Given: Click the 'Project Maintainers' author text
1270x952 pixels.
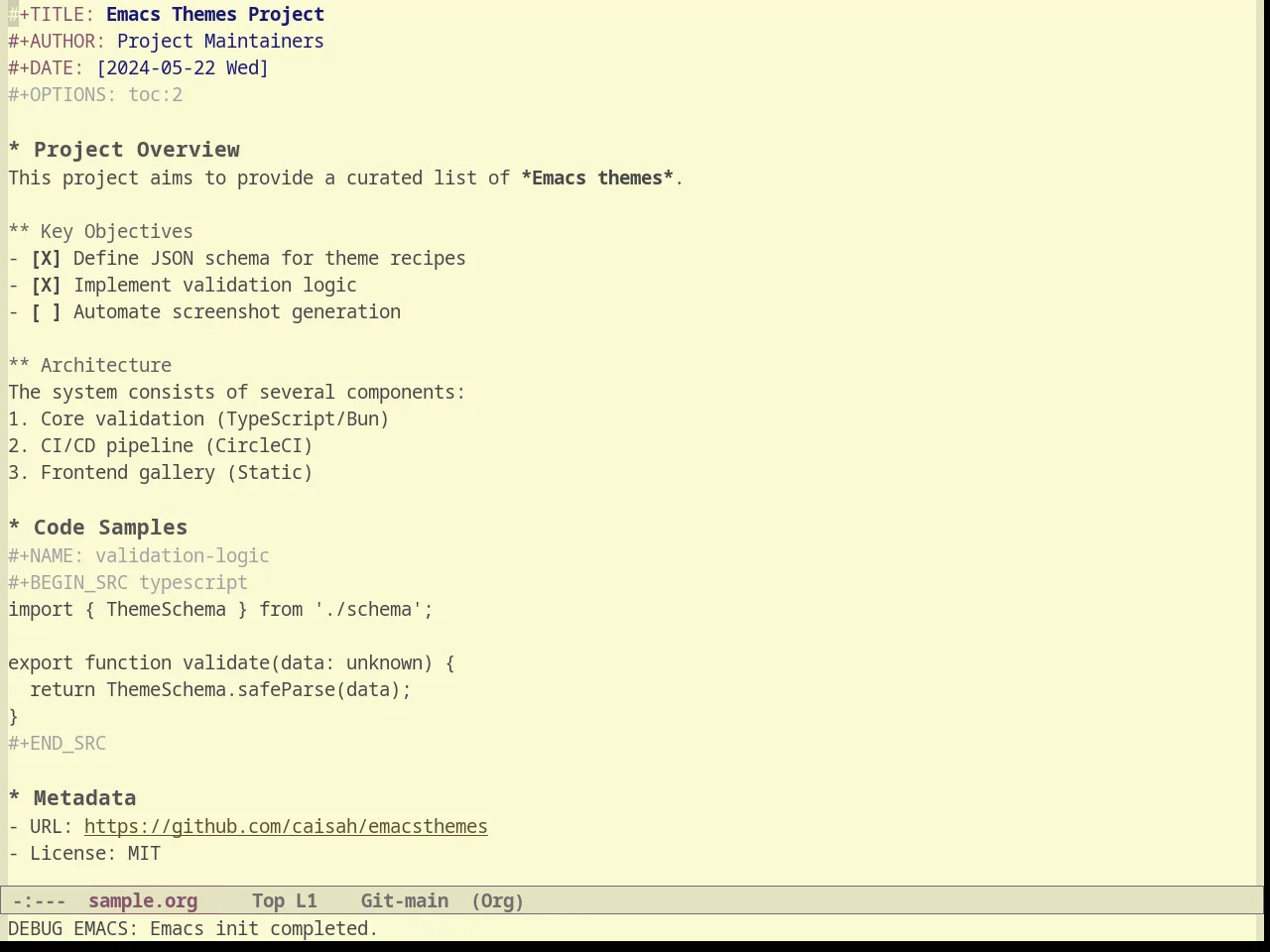Looking at the screenshot, I should pyautogui.click(x=220, y=42).
